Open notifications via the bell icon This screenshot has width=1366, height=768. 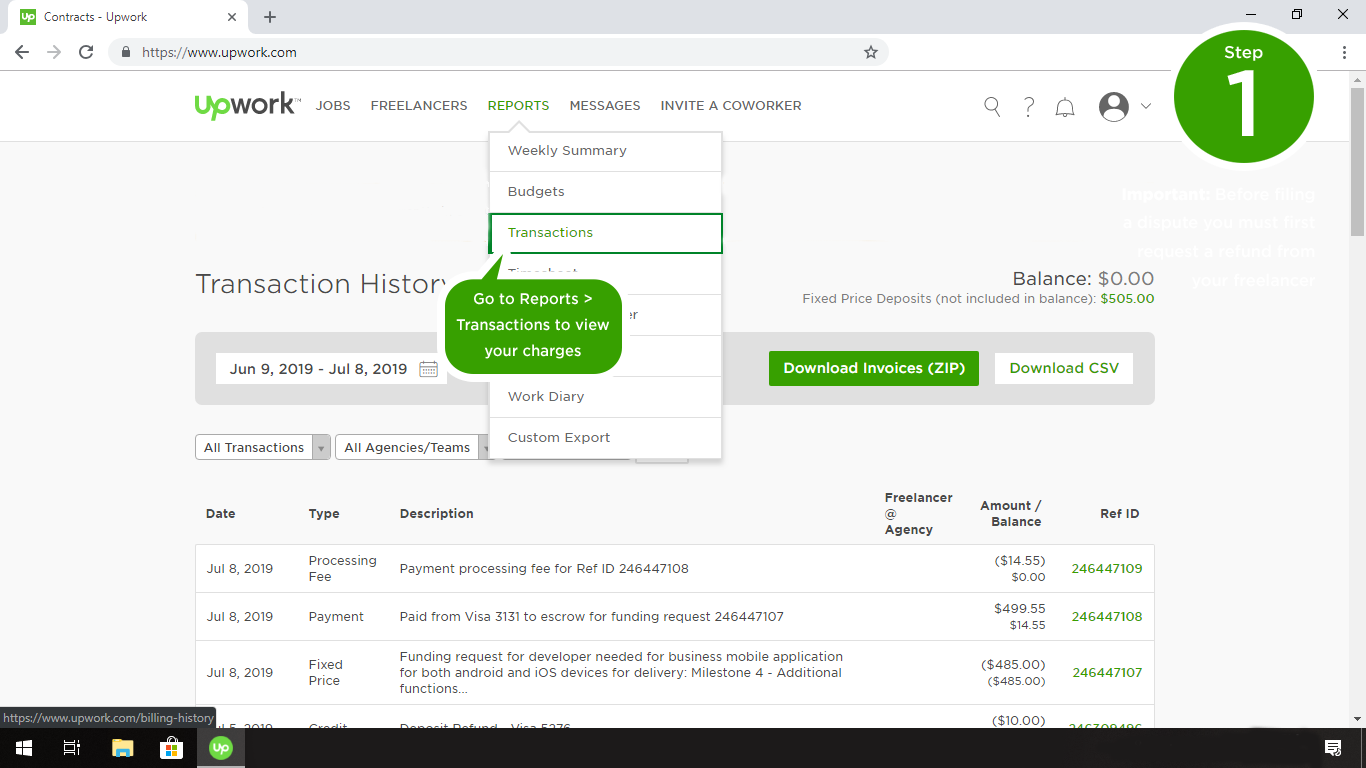(1064, 106)
